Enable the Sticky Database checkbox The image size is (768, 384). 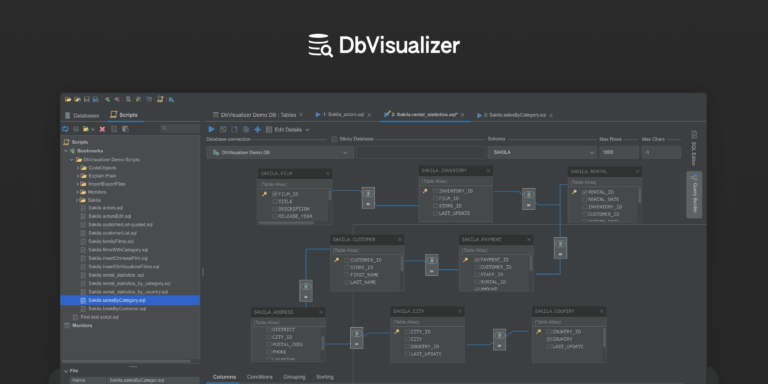[334, 139]
